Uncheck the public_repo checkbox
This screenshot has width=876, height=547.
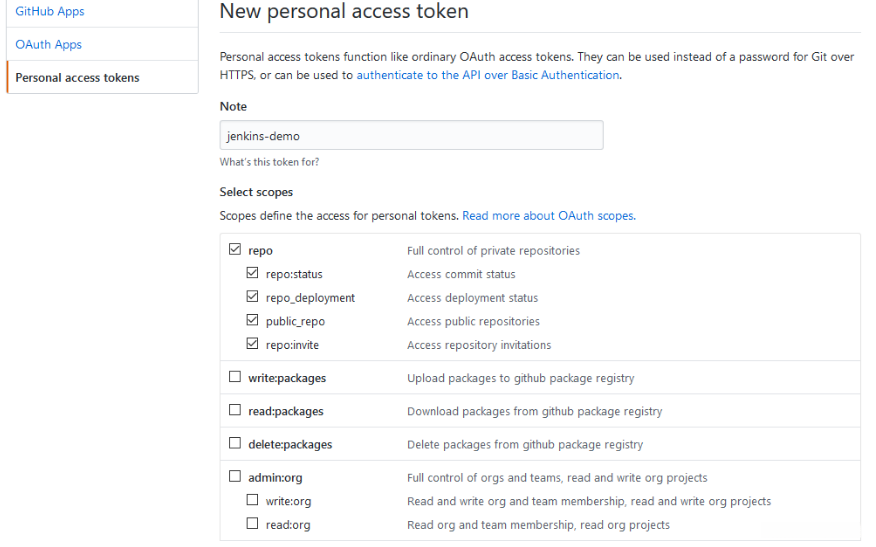253,321
